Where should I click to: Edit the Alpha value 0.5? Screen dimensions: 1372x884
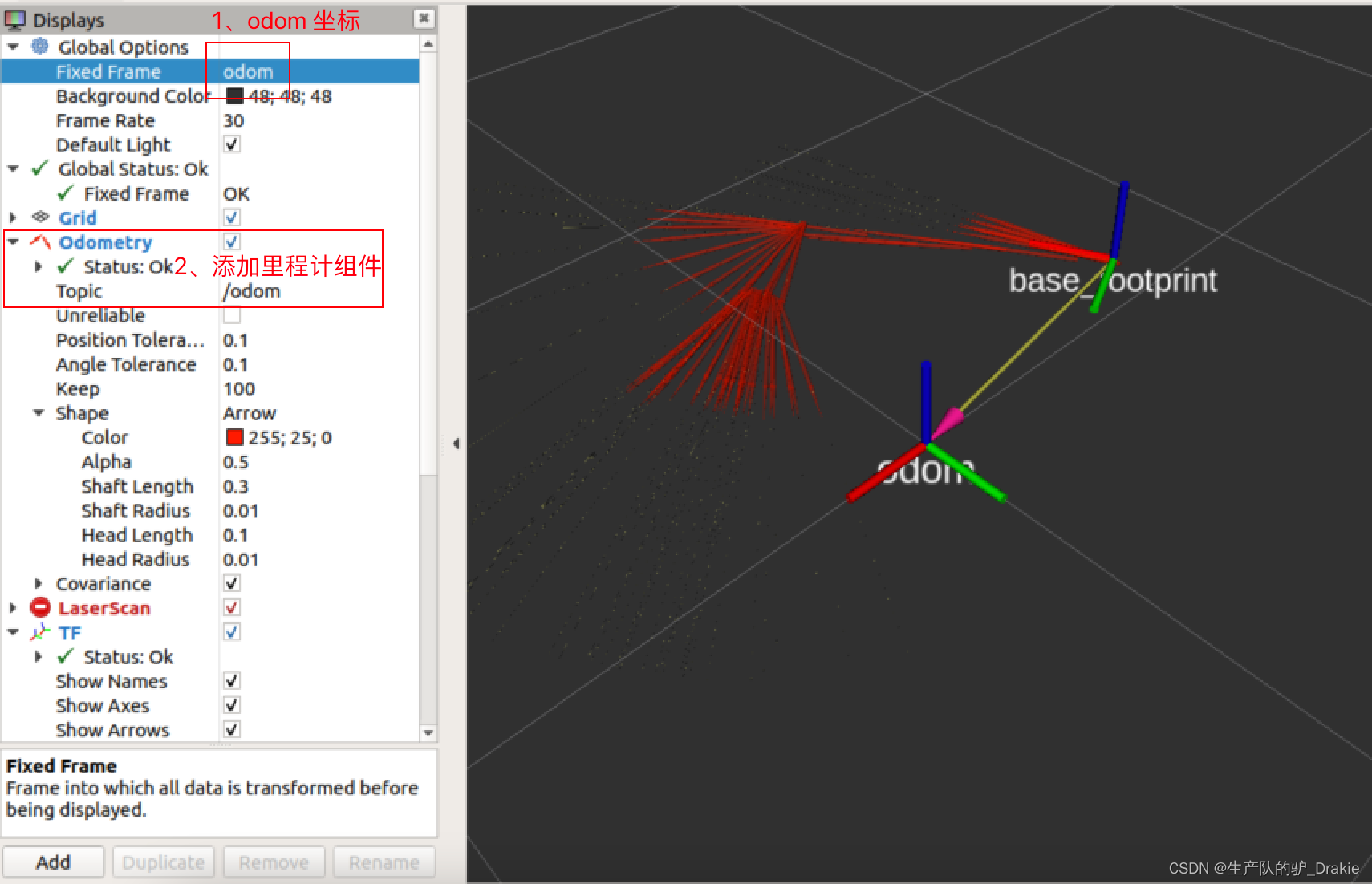(x=319, y=462)
